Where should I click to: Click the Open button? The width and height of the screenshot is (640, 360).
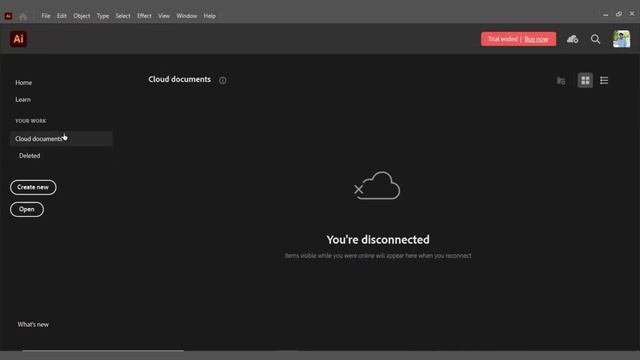(x=27, y=209)
